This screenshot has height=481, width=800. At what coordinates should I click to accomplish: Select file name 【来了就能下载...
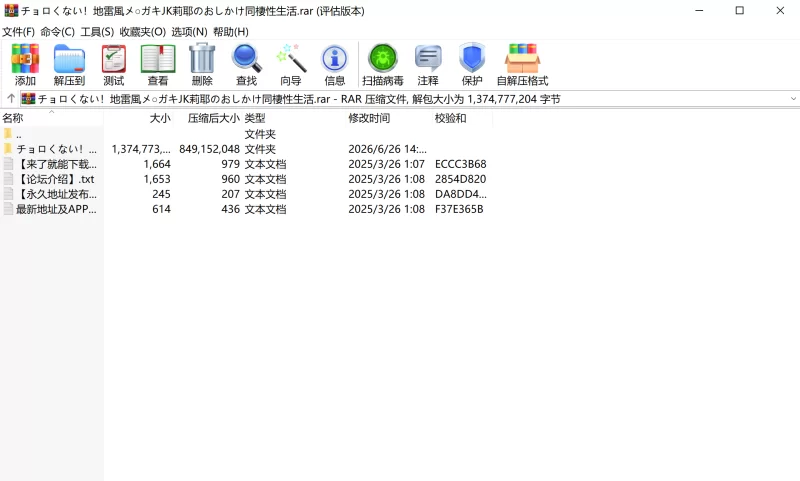[56, 164]
